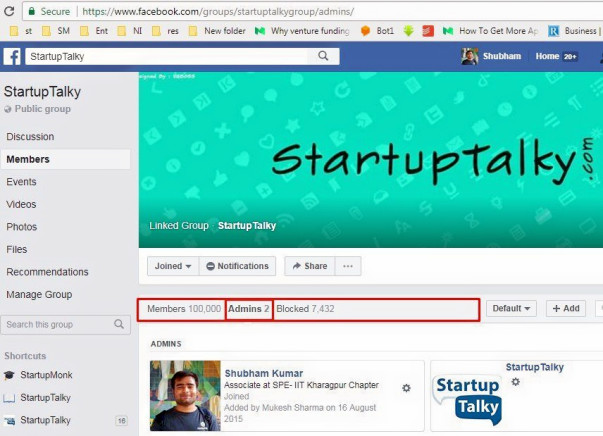This screenshot has height=436, width=603.
Task: Open the Bot1 bookmark
Action: (377, 31)
